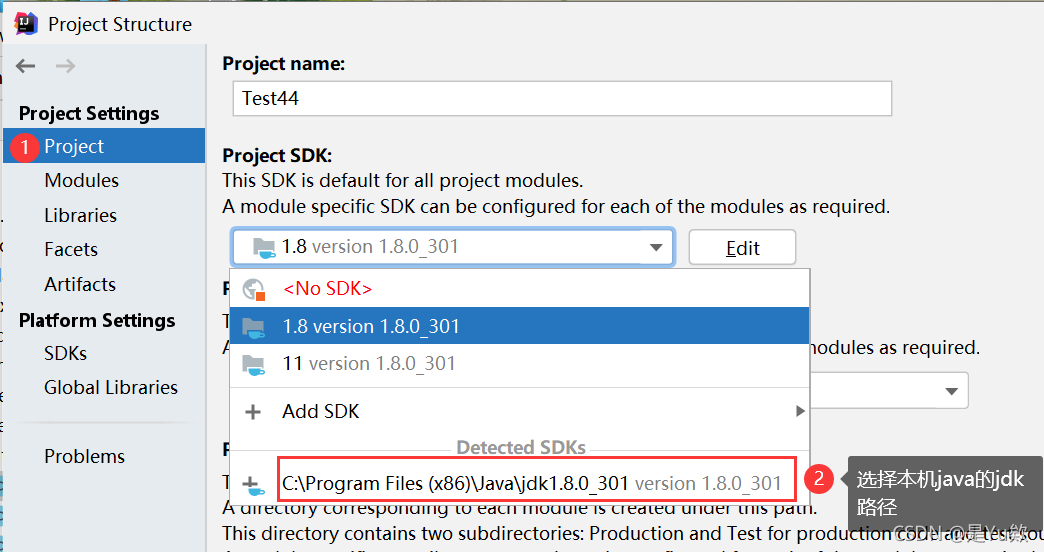The image size is (1044, 552).
Task: Select detected SDK C:\Program Files (x86)\Java\jdk1.8.0_301
Action: click(x=537, y=479)
